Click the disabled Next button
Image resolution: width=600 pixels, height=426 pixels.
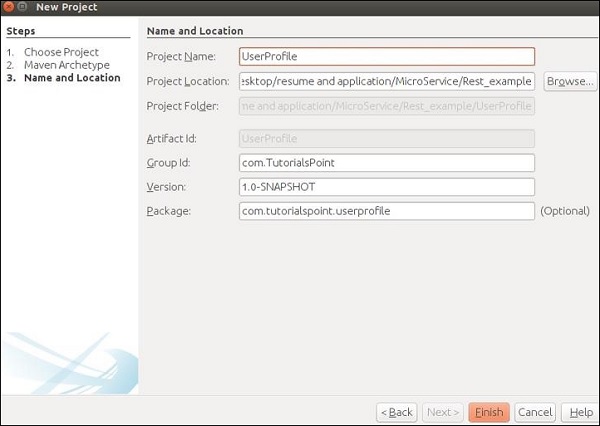click(x=443, y=412)
